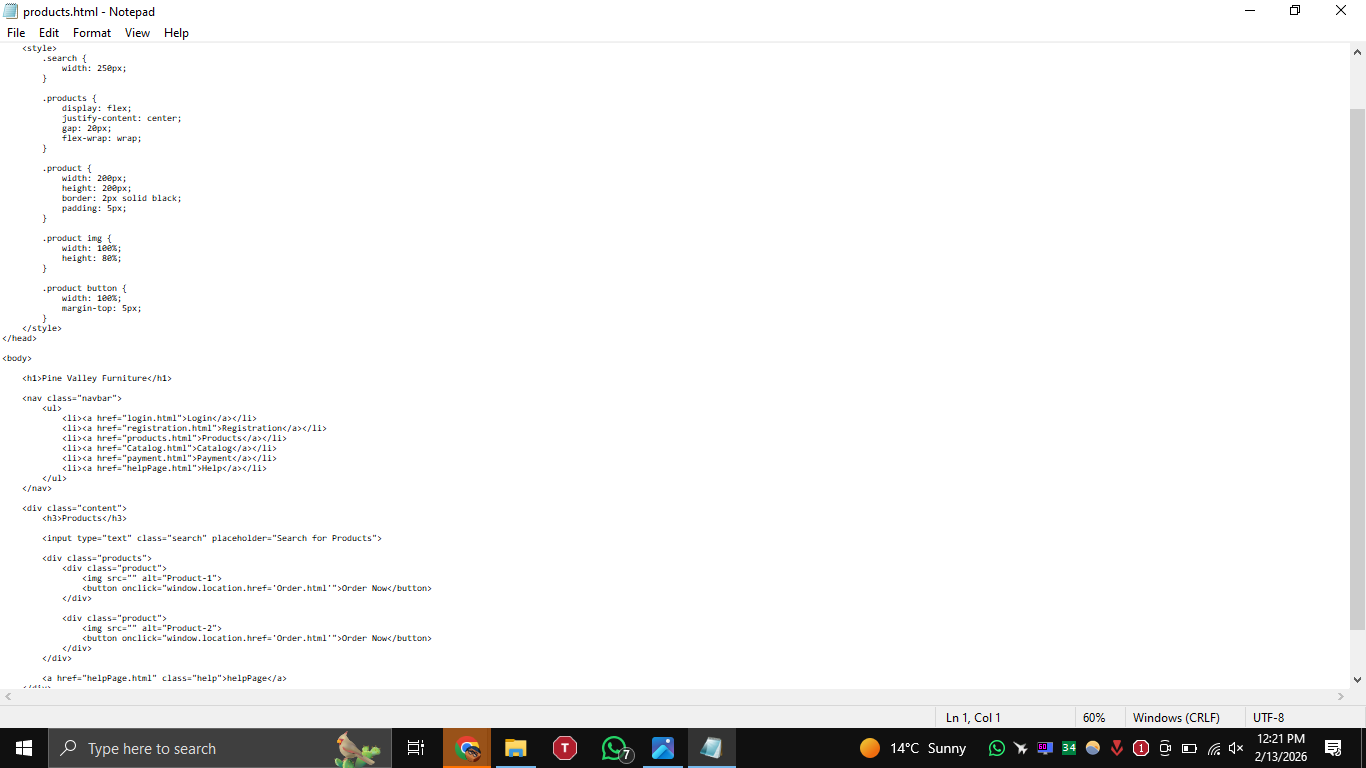Open the red T app on the taskbar
1366x768 pixels.
[564, 748]
